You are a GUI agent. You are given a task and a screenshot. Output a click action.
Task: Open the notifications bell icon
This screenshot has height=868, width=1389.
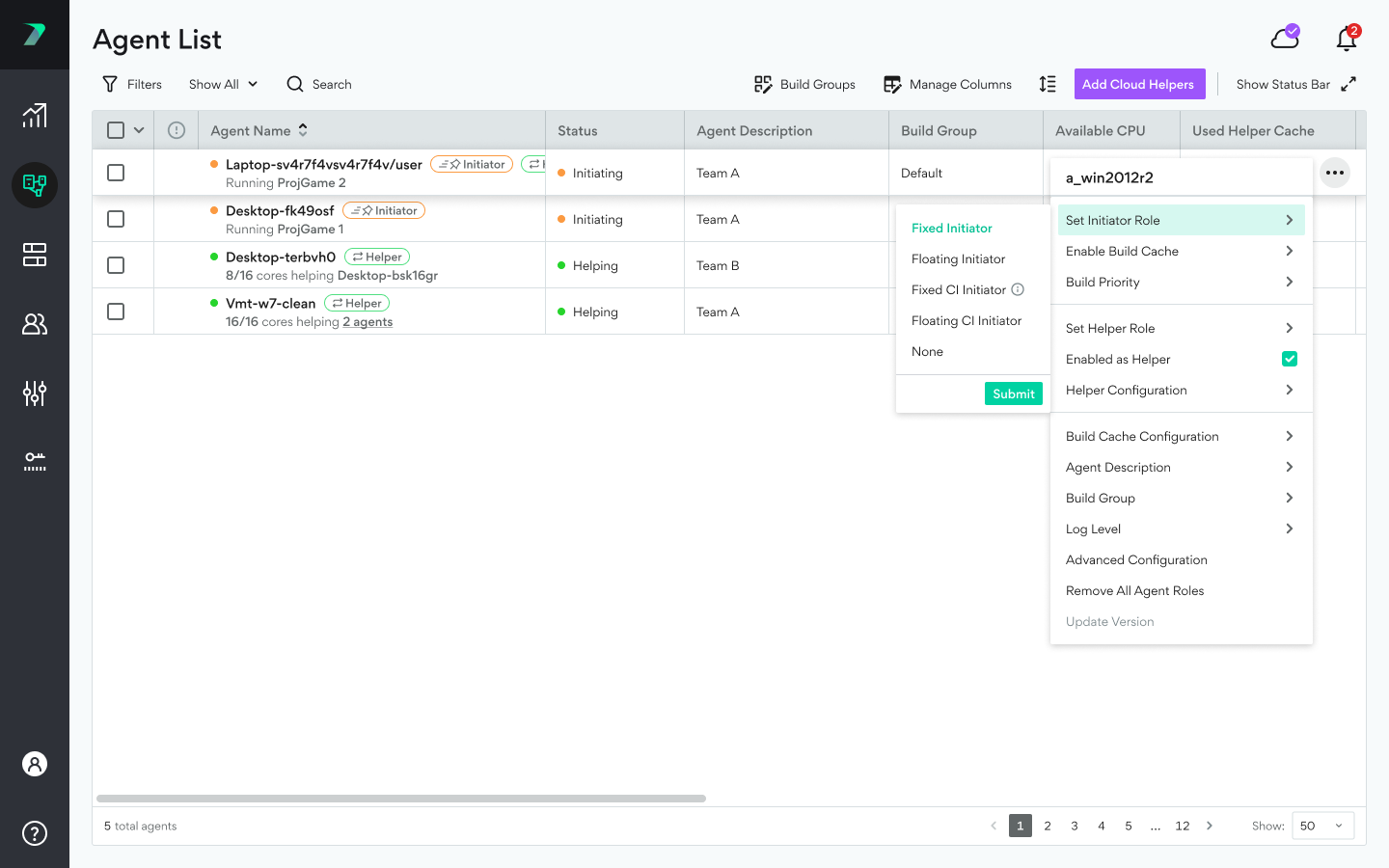click(1346, 39)
